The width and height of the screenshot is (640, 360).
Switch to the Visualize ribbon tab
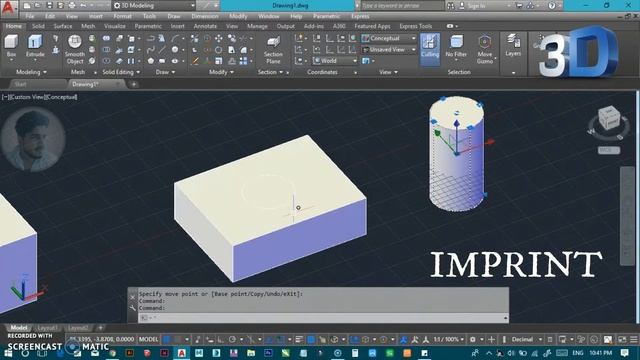(115, 26)
